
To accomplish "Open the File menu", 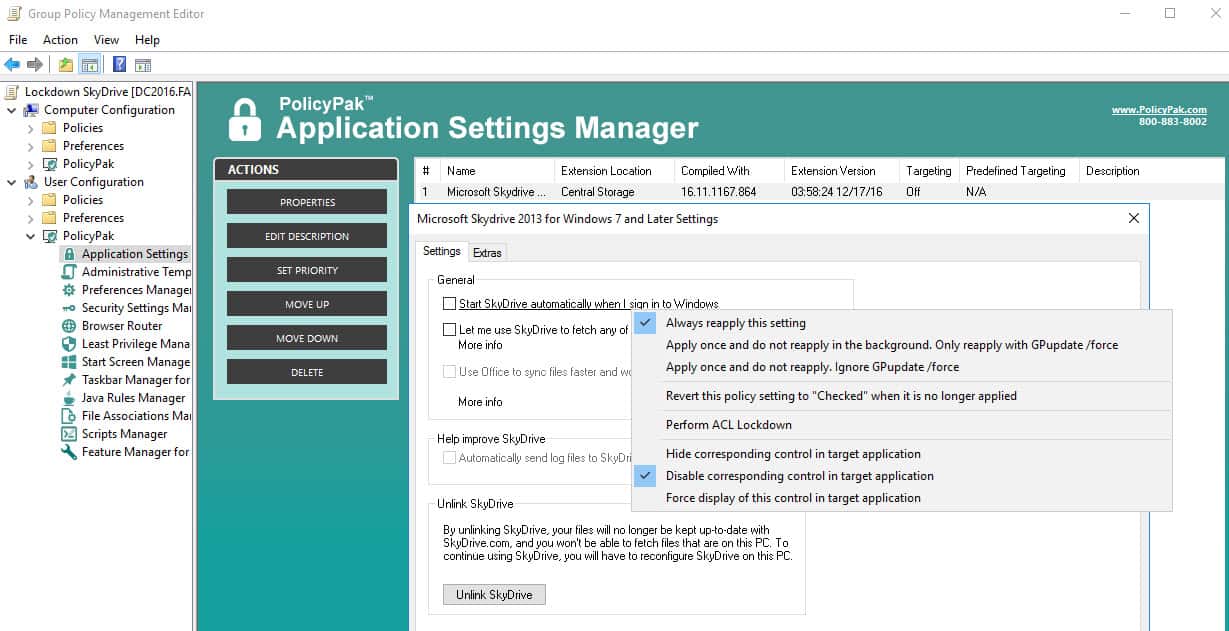I will pyautogui.click(x=18, y=40).
